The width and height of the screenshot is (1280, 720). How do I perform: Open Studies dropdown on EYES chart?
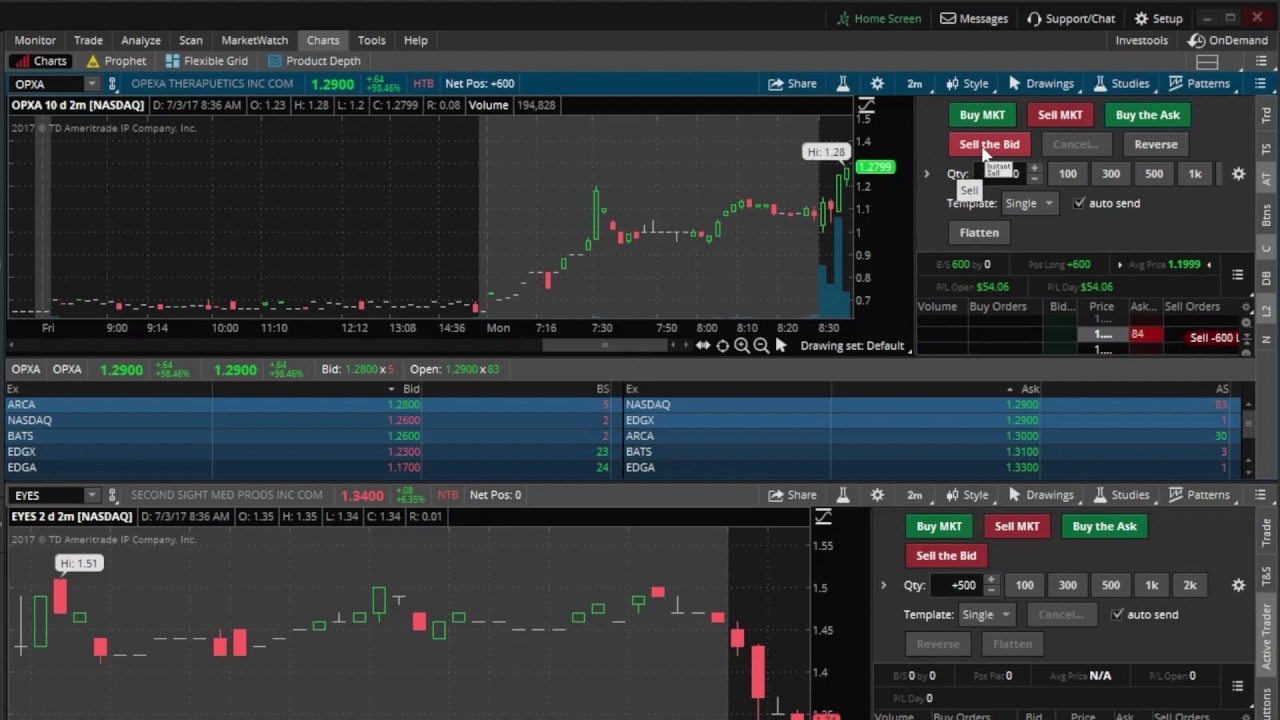[x=1121, y=495]
